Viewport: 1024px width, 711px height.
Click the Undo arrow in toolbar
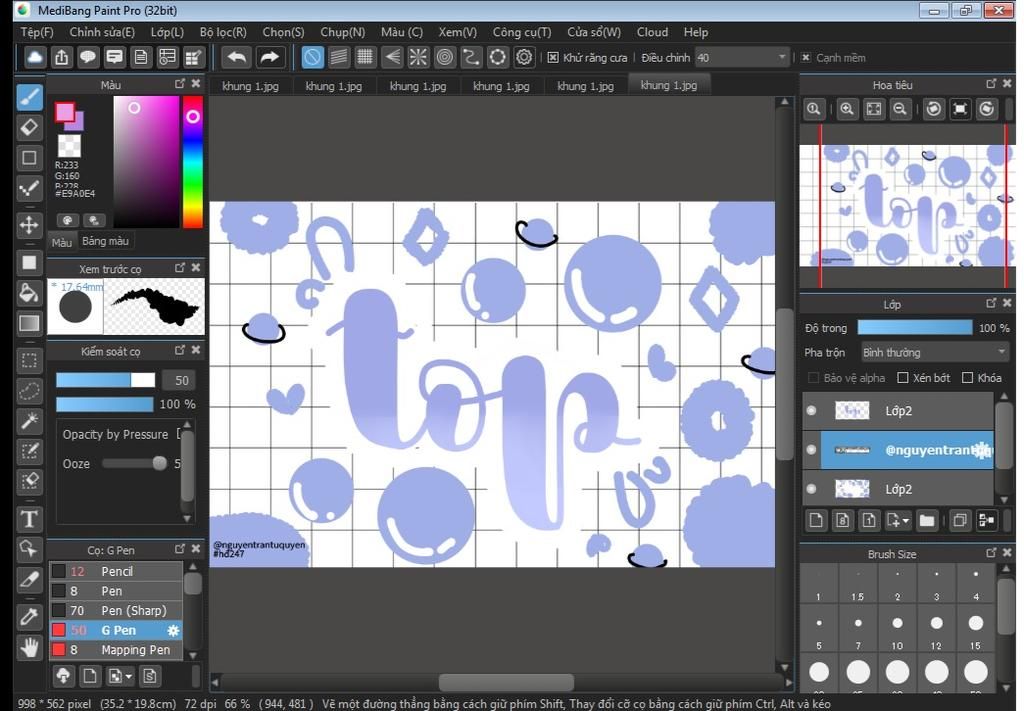pyautogui.click(x=236, y=57)
